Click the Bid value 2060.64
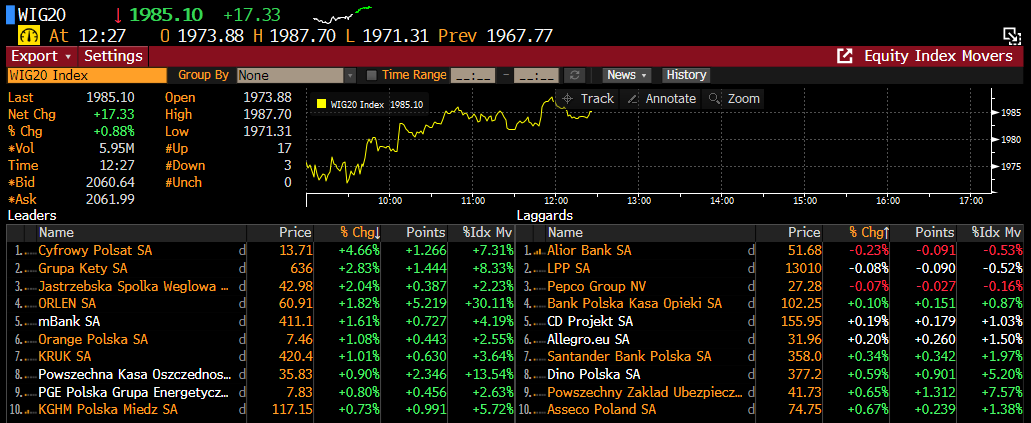Screen dimensions: 1031x423 click(x=110, y=182)
